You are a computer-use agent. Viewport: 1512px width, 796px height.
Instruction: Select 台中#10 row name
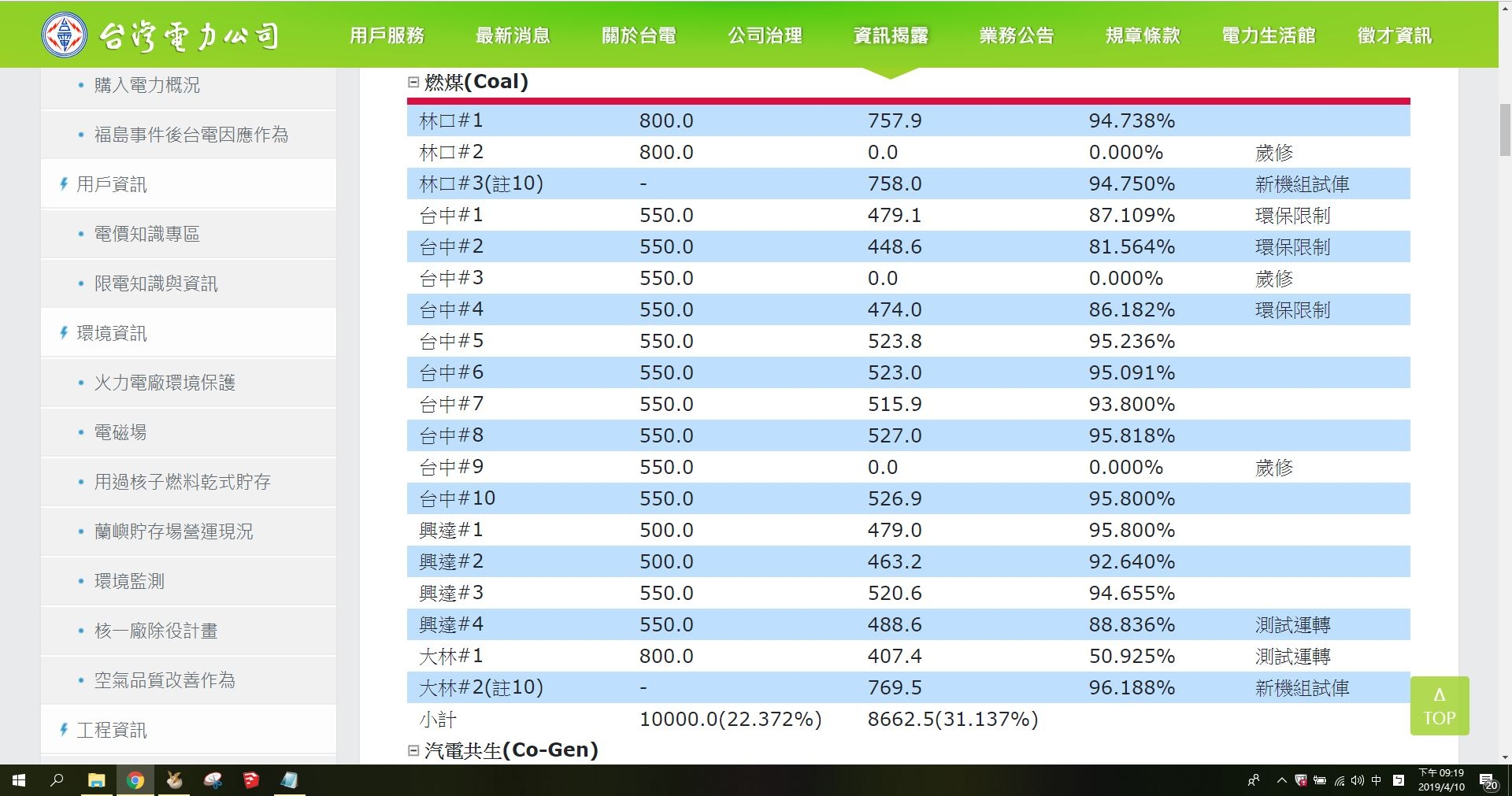[x=458, y=498]
